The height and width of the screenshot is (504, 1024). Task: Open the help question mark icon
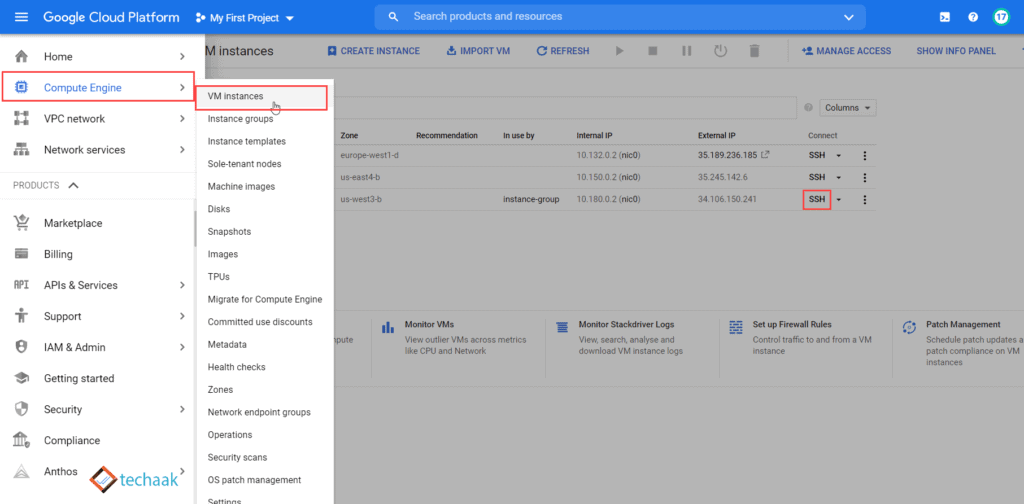click(973, 17)
